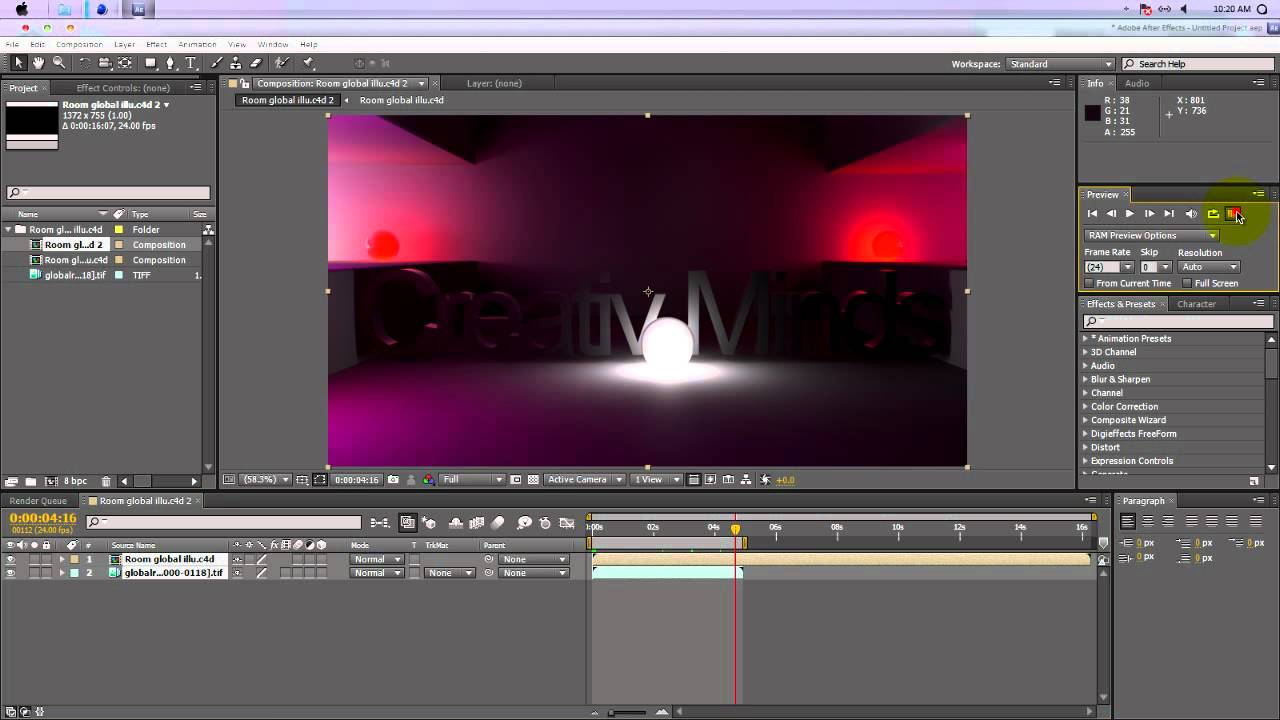Select the Eraser tool

256,63
